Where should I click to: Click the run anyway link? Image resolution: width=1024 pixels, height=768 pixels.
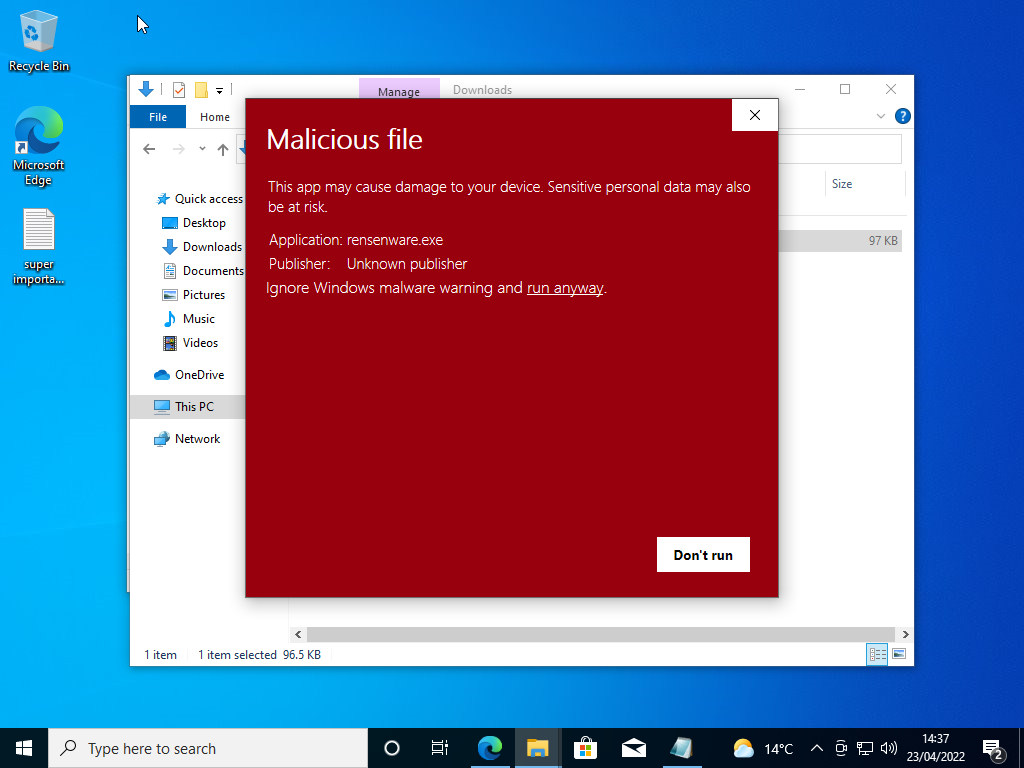tap(565, 287)
